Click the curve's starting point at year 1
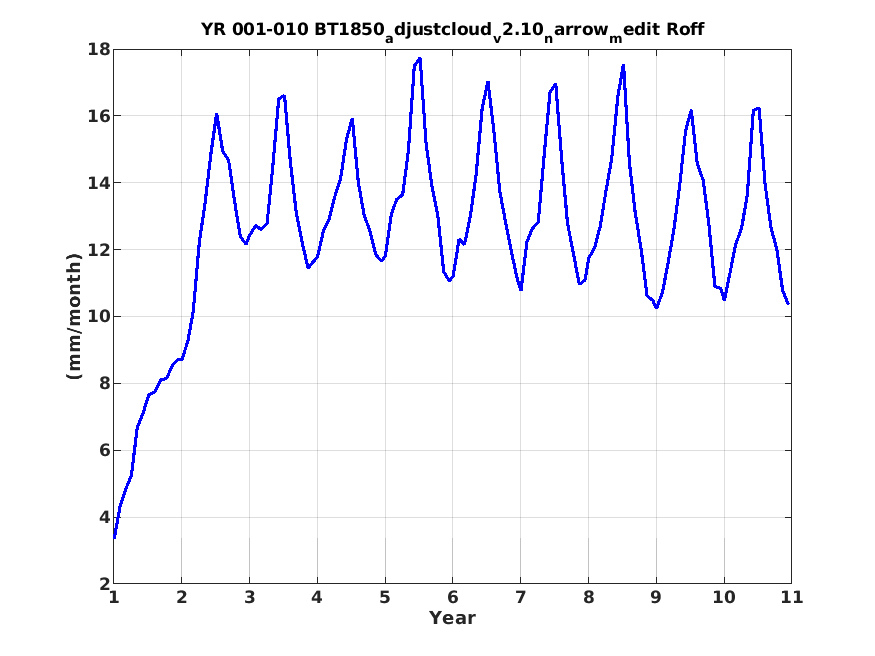This screenshot has width=875, height=656. click(x=114, y=537)
